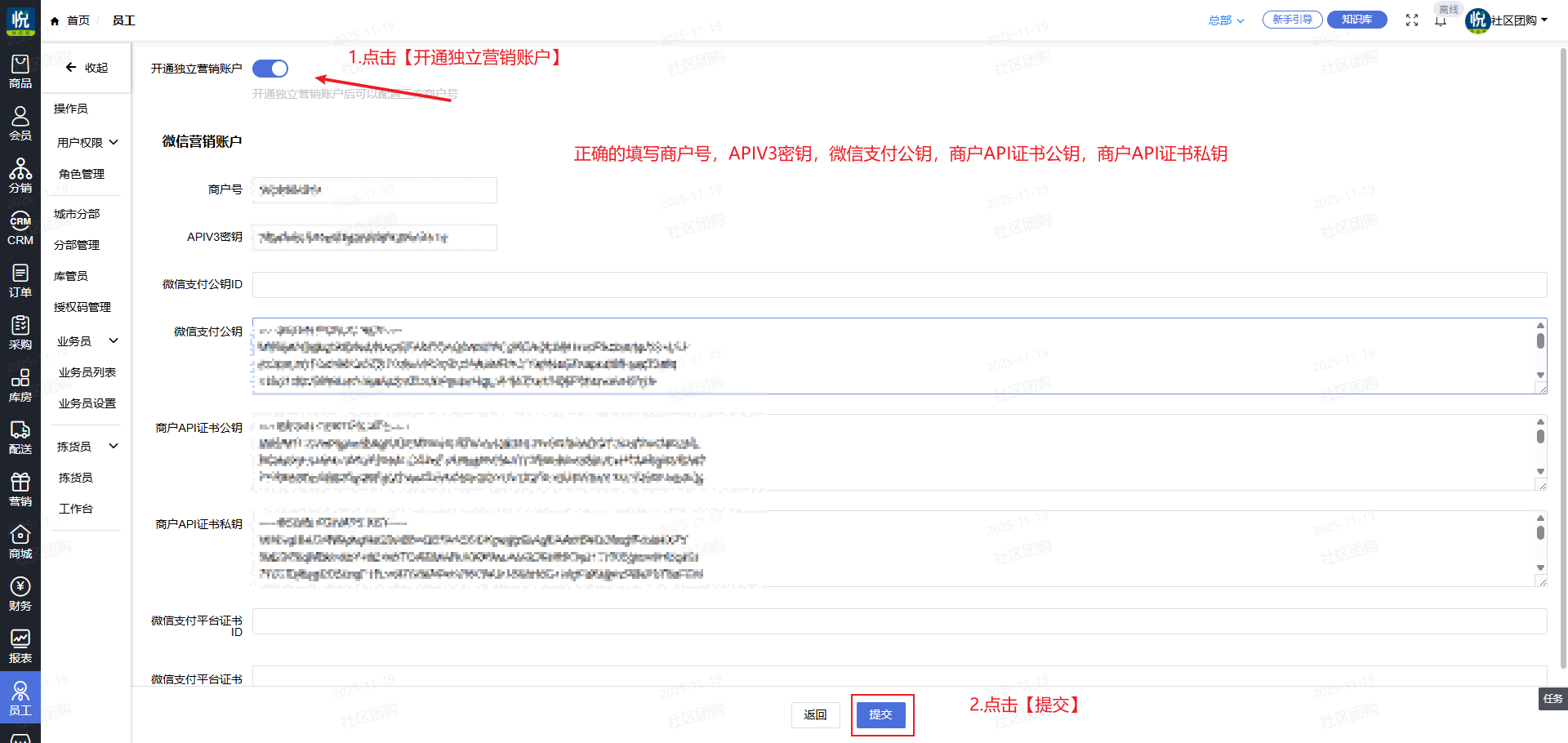Open the 总部 dropdown in header
Viewport: 1568px width, 743px height.
(x=1226, y=20)
